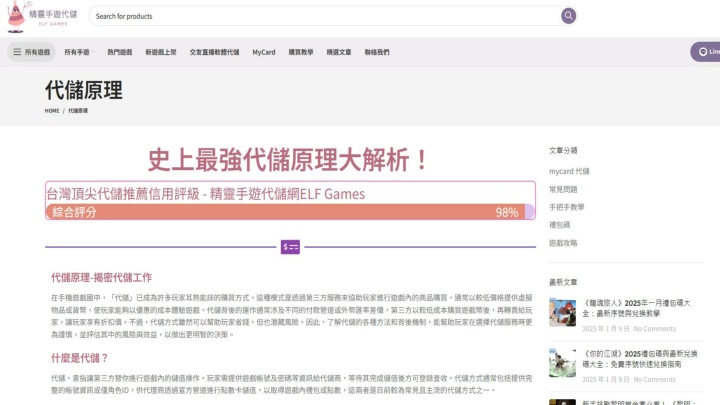Open the 手把手教學 category link
This screenshot has width=720, height=405.
click(567, 207)
